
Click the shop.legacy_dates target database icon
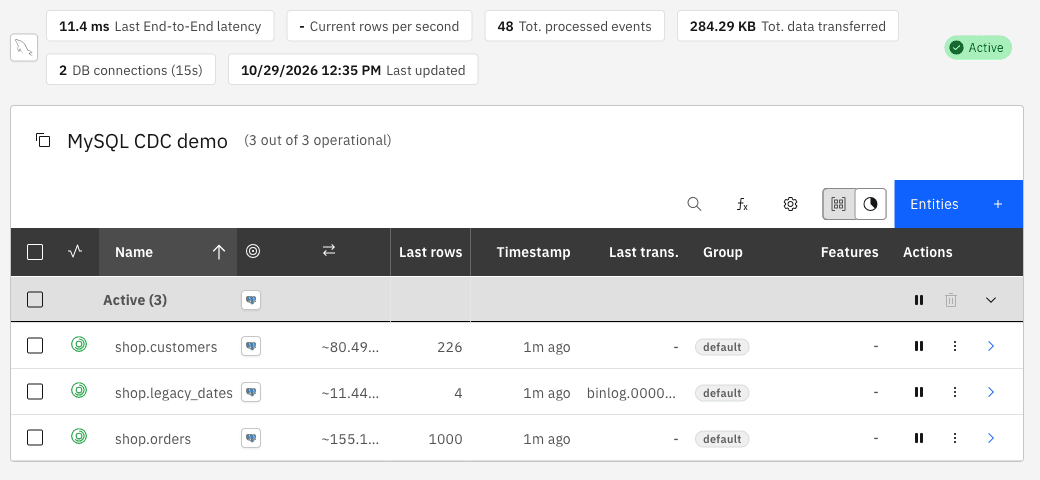tap(251, 392)
